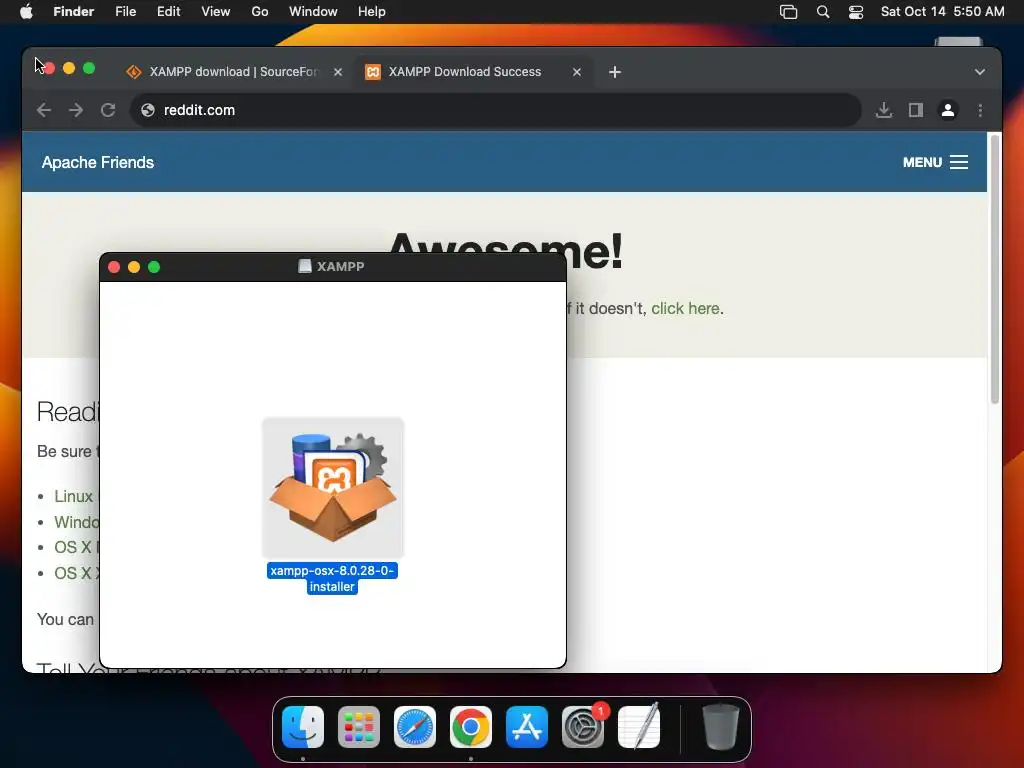
Task: Open Control Center icon
Action: coord(856,12)
